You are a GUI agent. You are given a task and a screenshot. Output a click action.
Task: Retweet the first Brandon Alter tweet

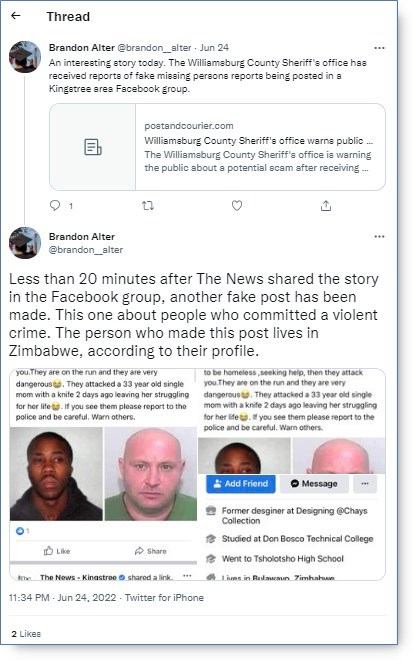coord(148,205)
